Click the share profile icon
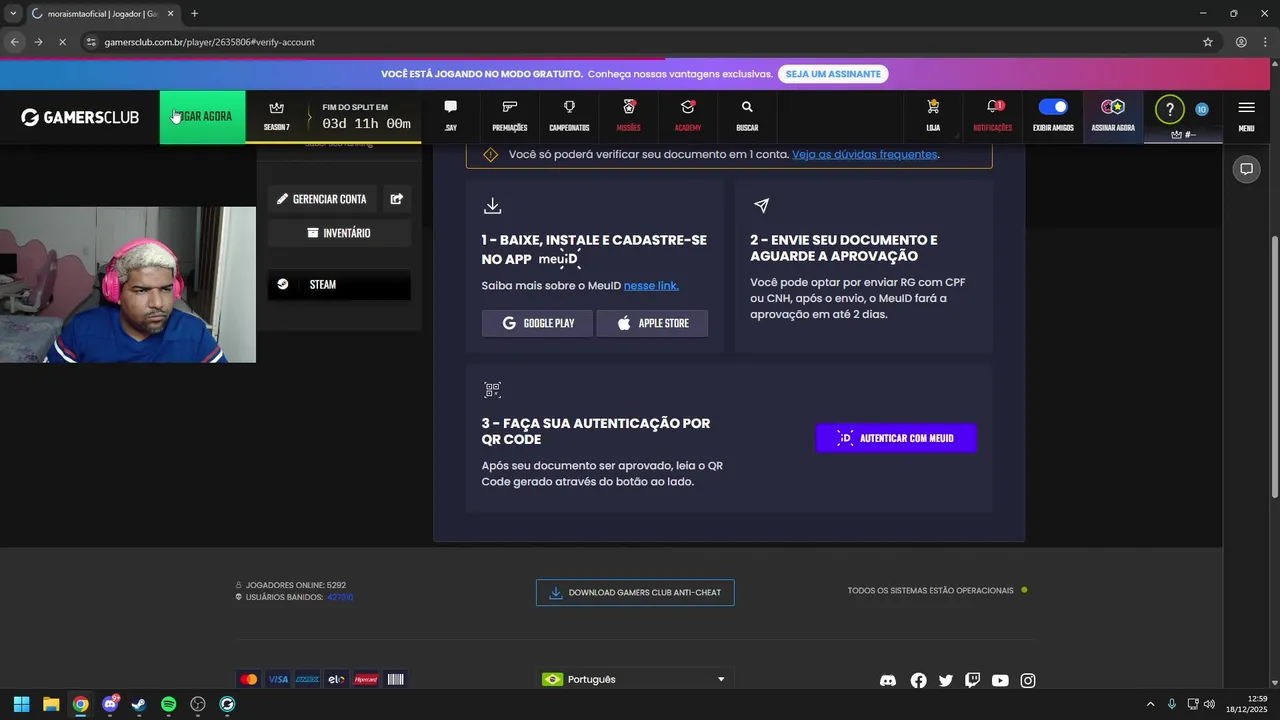Screen dimensions: 1280x720 tap(397, 199)
